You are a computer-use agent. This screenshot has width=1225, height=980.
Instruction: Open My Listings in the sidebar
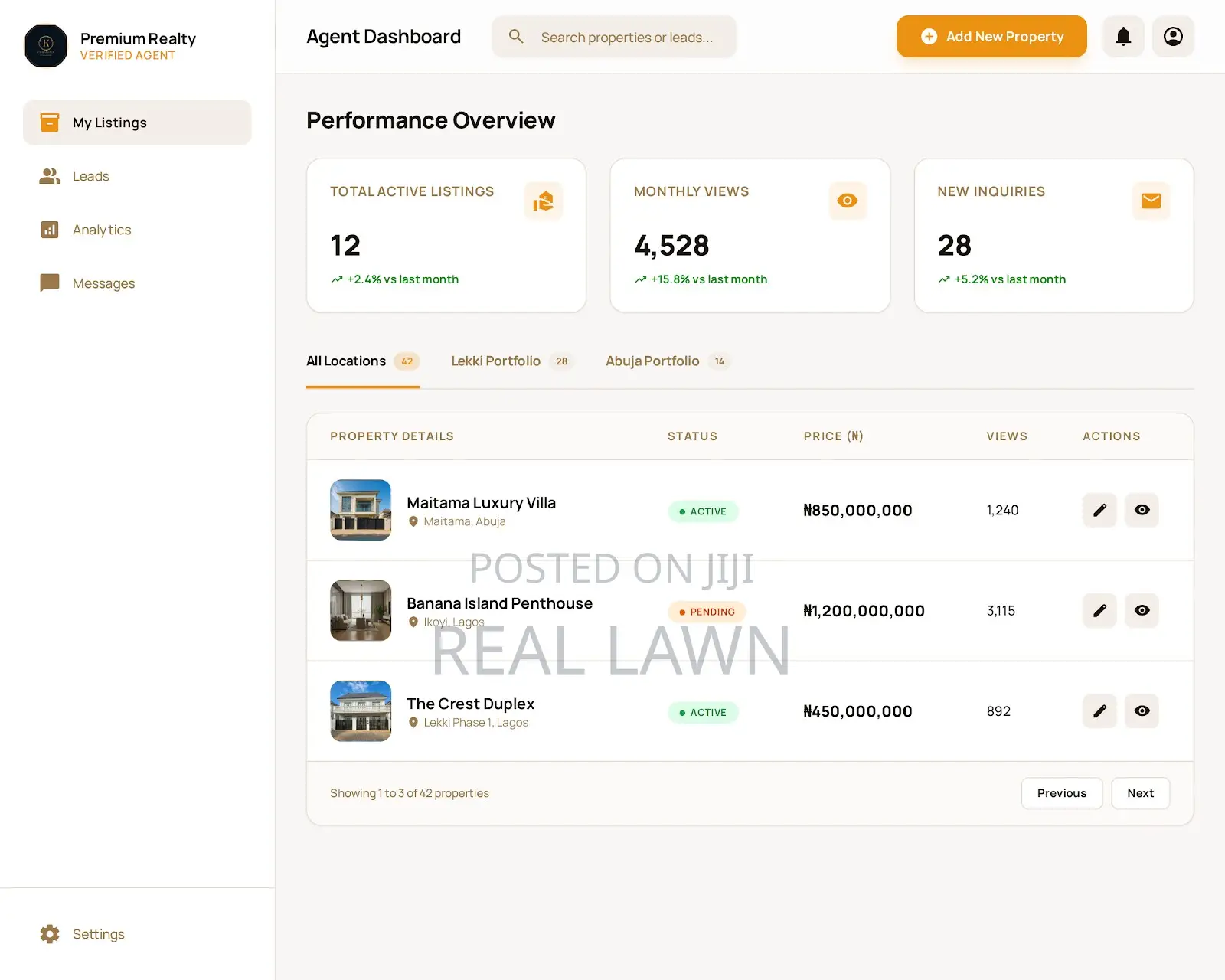click(137, 122)
